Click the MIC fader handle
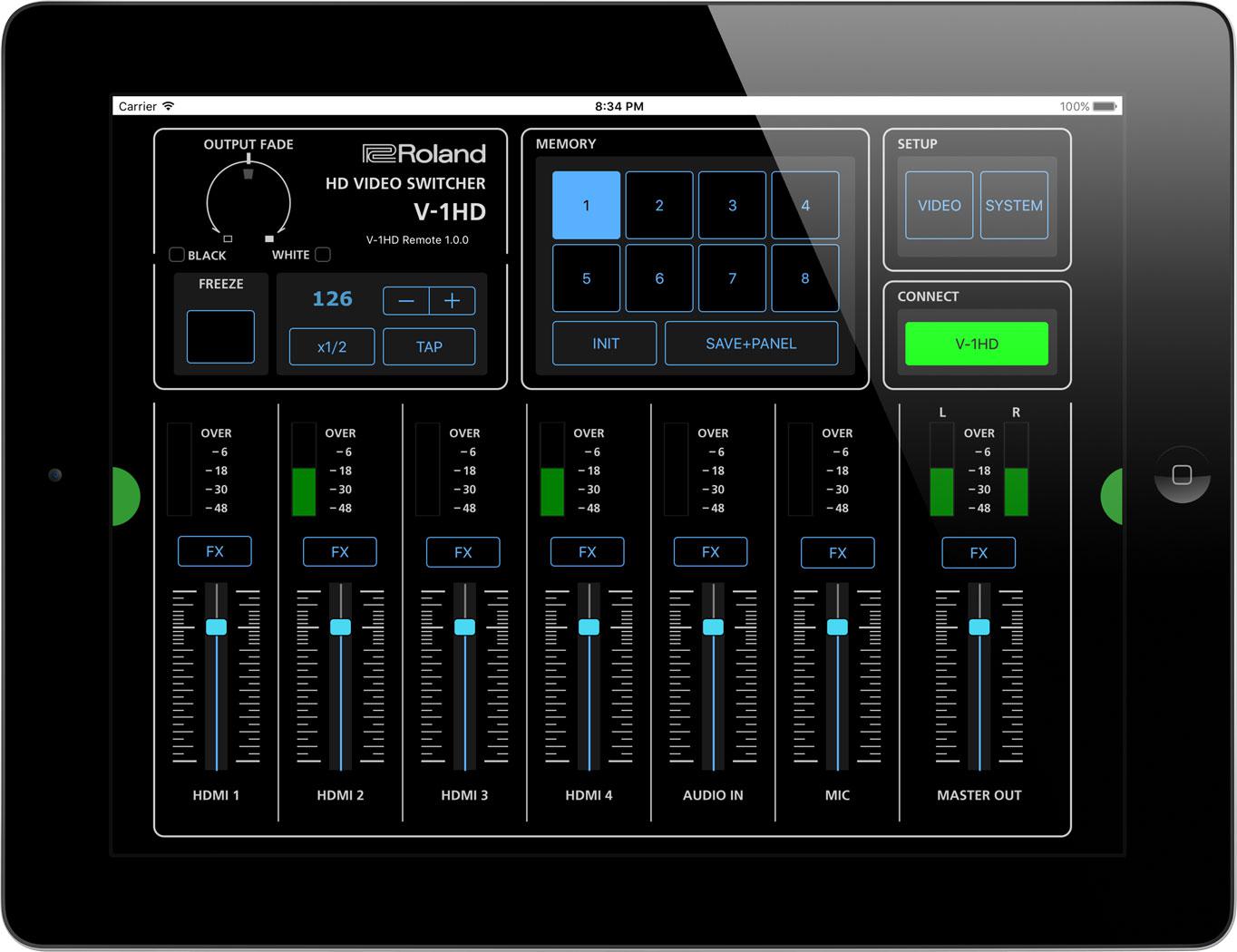 click(837, 627)
